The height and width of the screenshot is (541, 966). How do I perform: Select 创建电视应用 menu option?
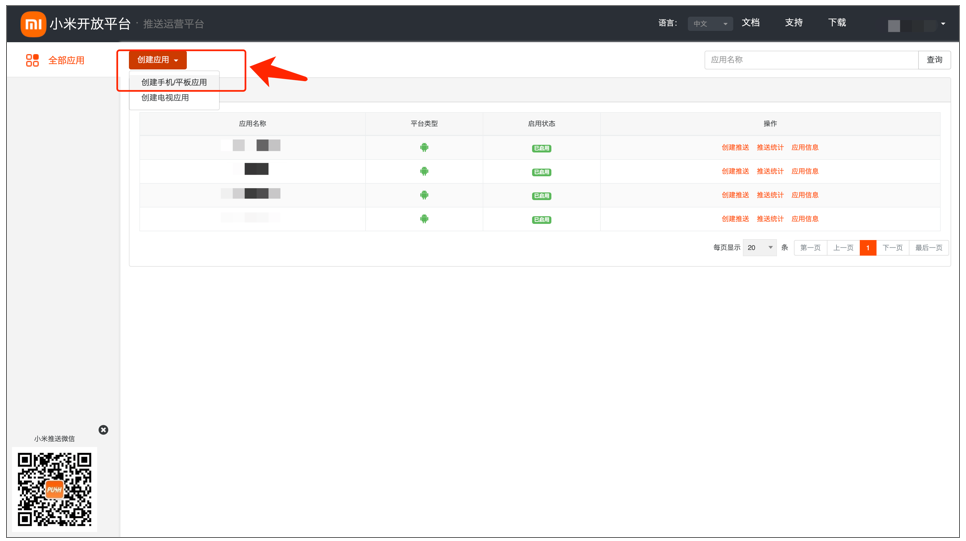coord(165,98)
